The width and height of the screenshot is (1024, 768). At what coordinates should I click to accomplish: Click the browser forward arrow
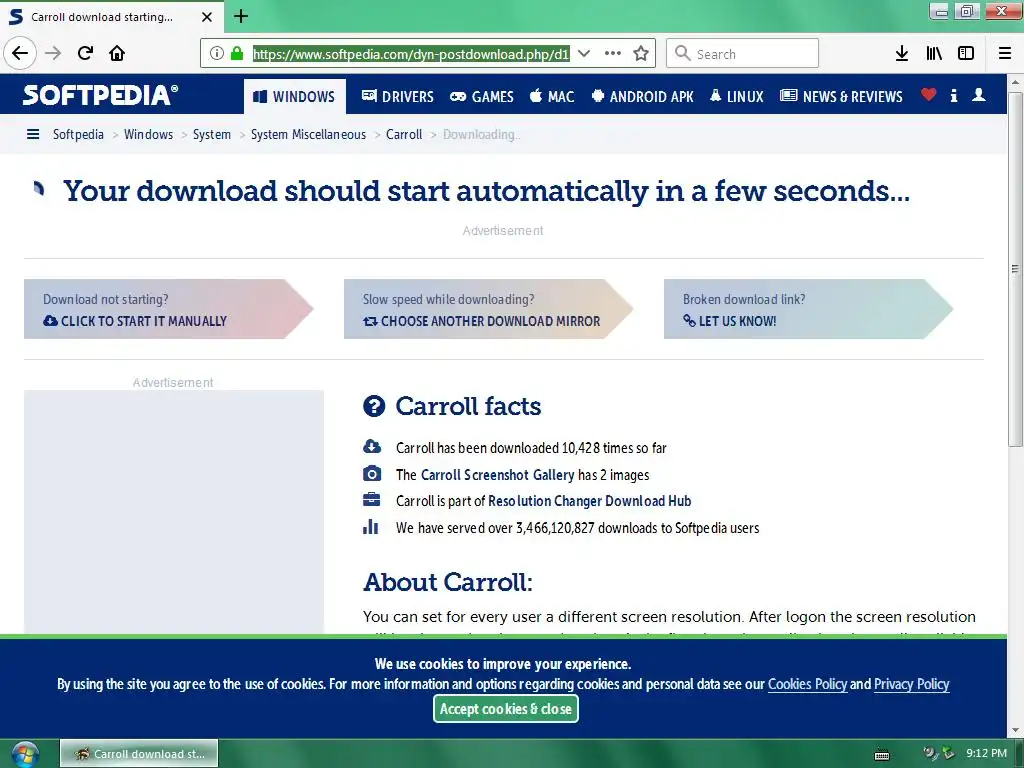[x=53, y=53]
